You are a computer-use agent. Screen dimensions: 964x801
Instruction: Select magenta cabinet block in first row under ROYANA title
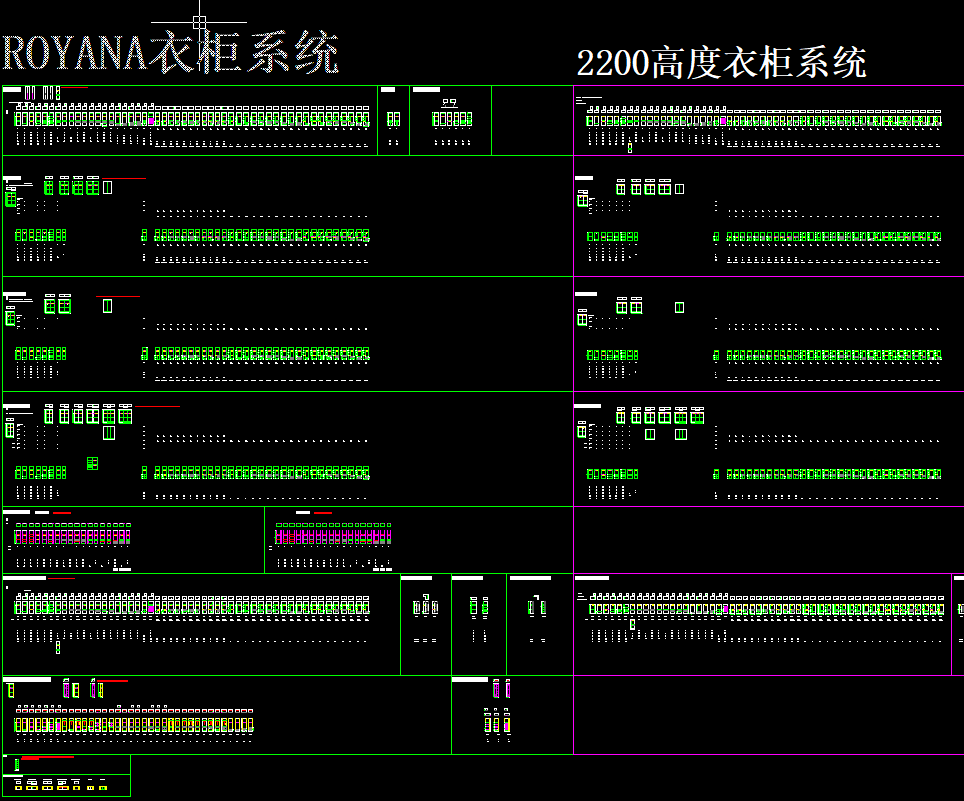pos(151,119)
